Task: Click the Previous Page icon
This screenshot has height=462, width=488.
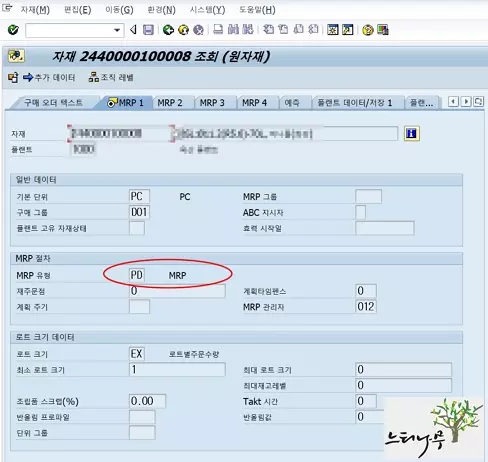Action: (x=283, y=30)
